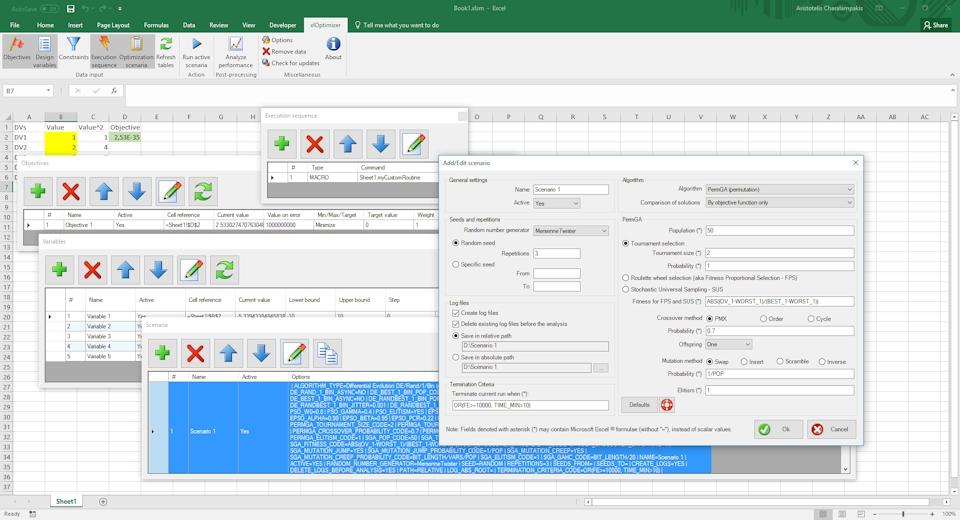Open the Algorithm dropdown

click(779, 190)
